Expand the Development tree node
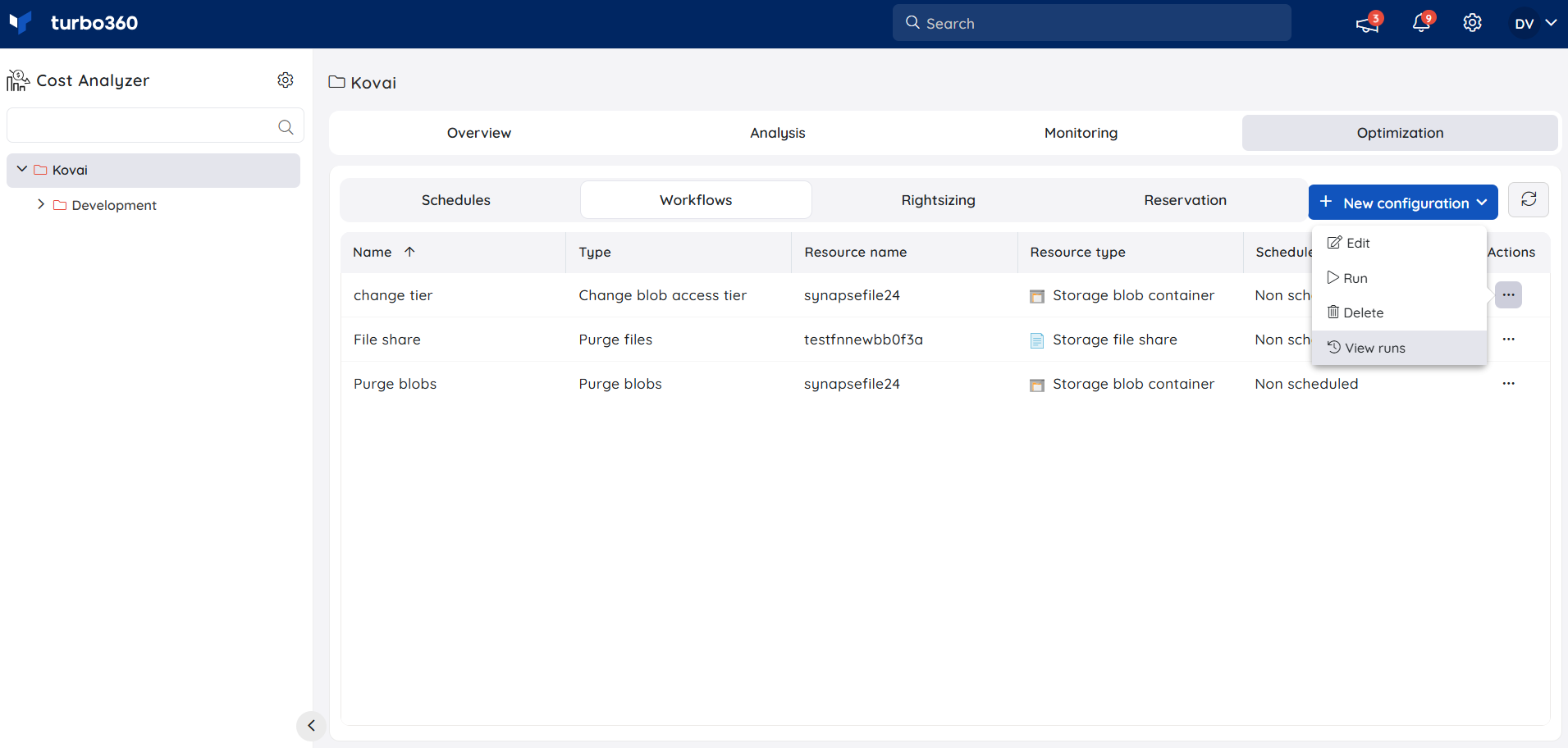 click(41, 204)
